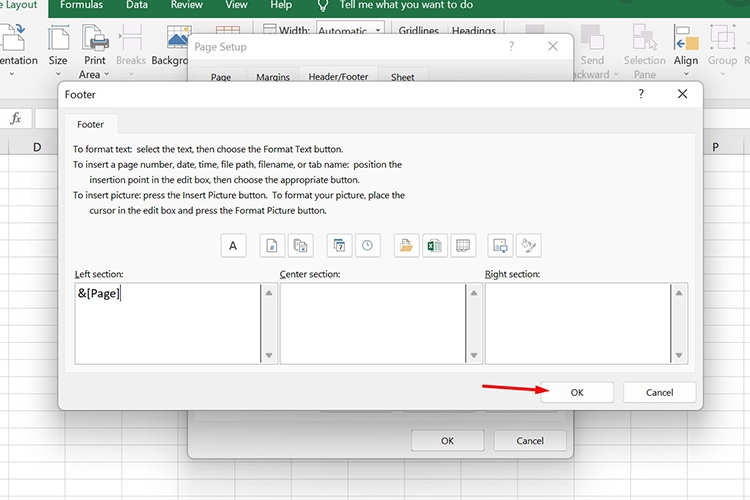Insert Date icon in Footer dialog
The image size is (750, 500).
click(x=339, y=246)
